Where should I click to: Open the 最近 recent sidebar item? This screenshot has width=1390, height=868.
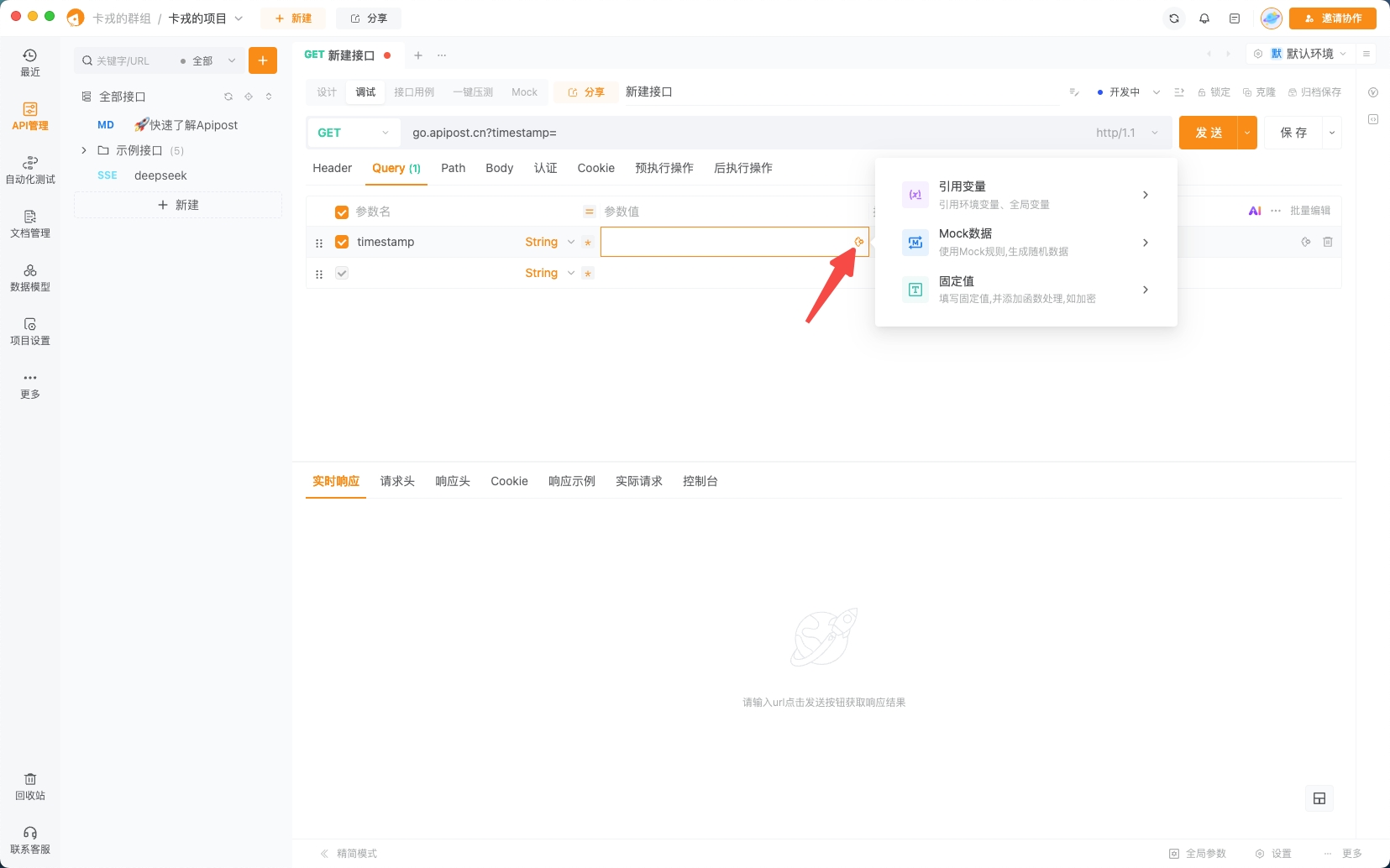[30, 63]
